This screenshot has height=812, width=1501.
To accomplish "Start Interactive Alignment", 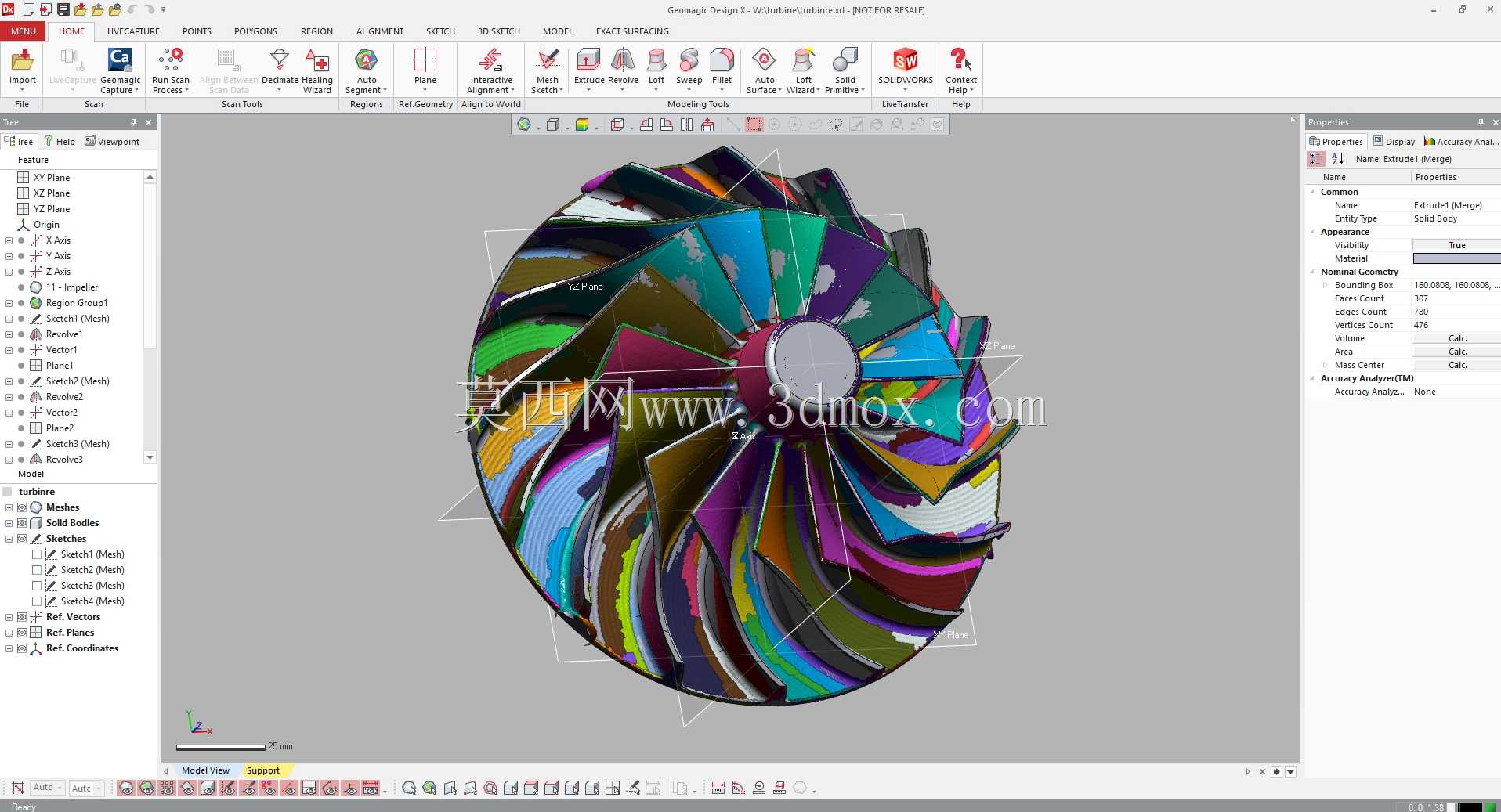I will (x=491, y=70).
